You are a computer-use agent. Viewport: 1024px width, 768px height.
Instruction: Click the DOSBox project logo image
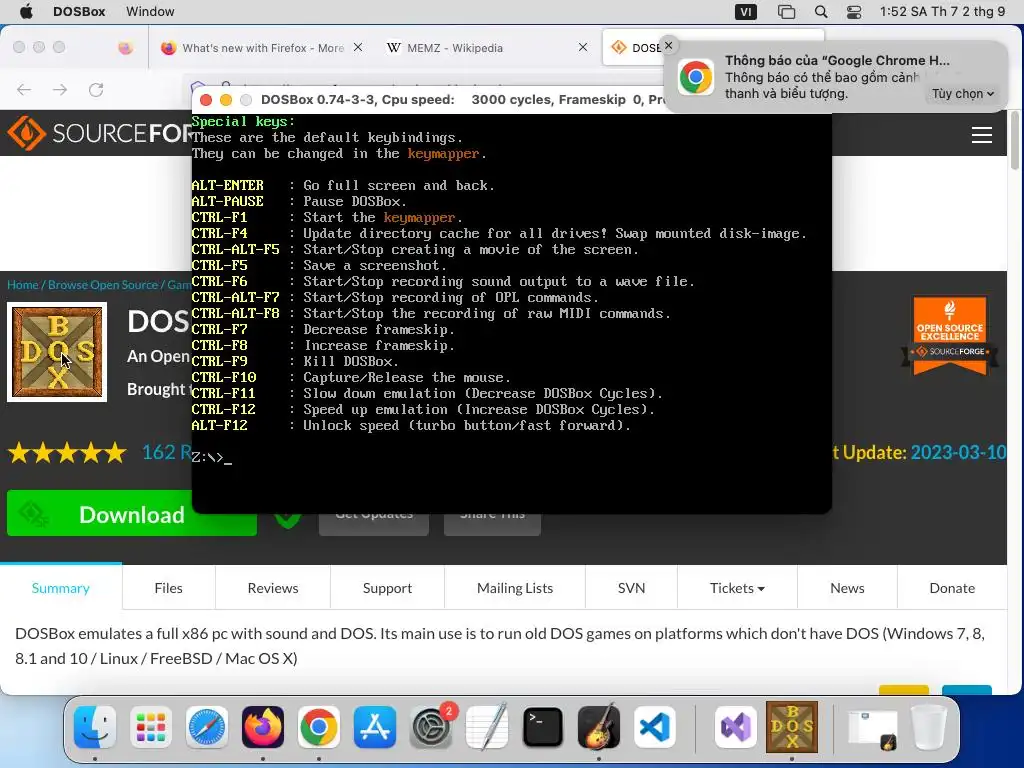pos(57,352)
